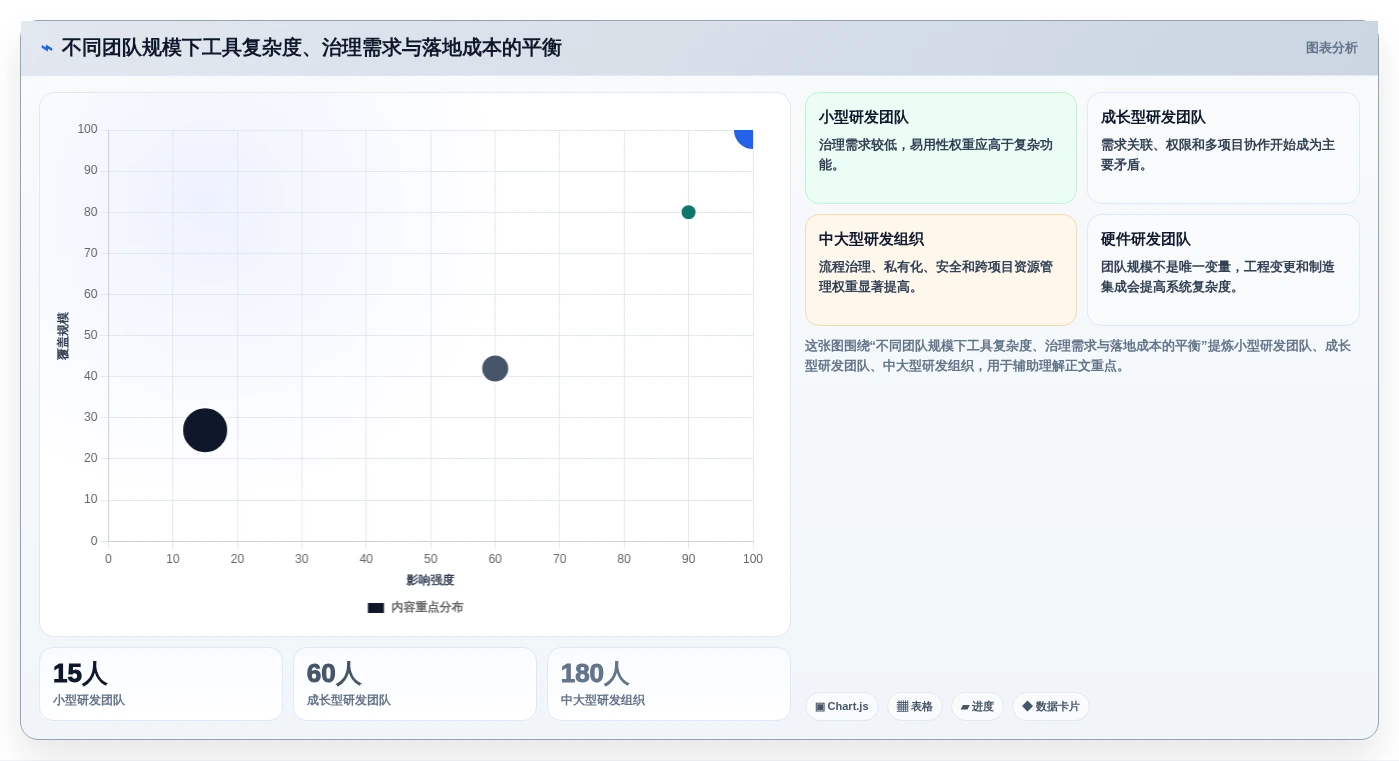Screen dimensions: 1399x761
Task: Click the 180人 stat card
Action: pos(669,684)
